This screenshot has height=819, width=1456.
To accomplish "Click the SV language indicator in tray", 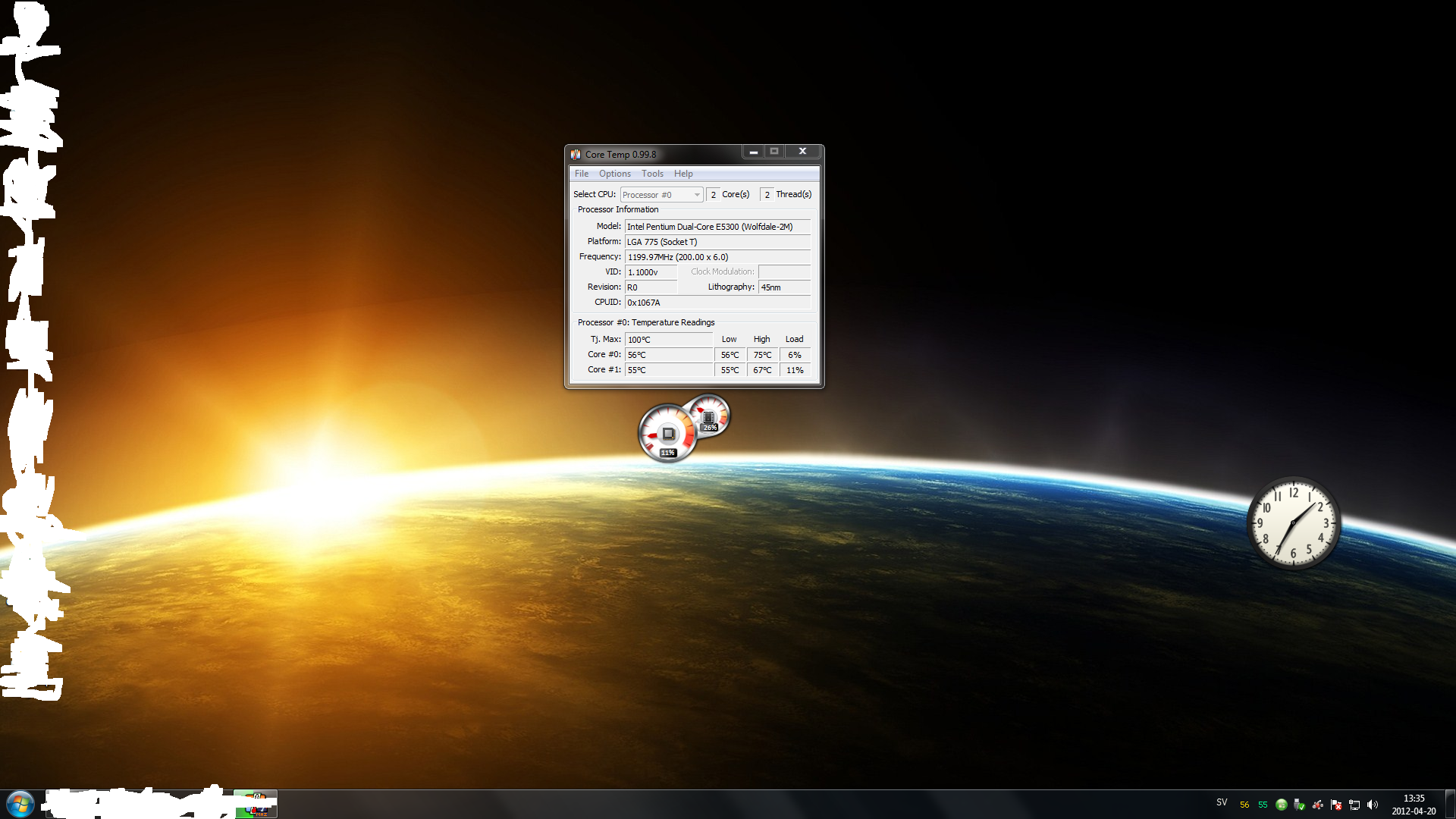I will [1222, 802].
